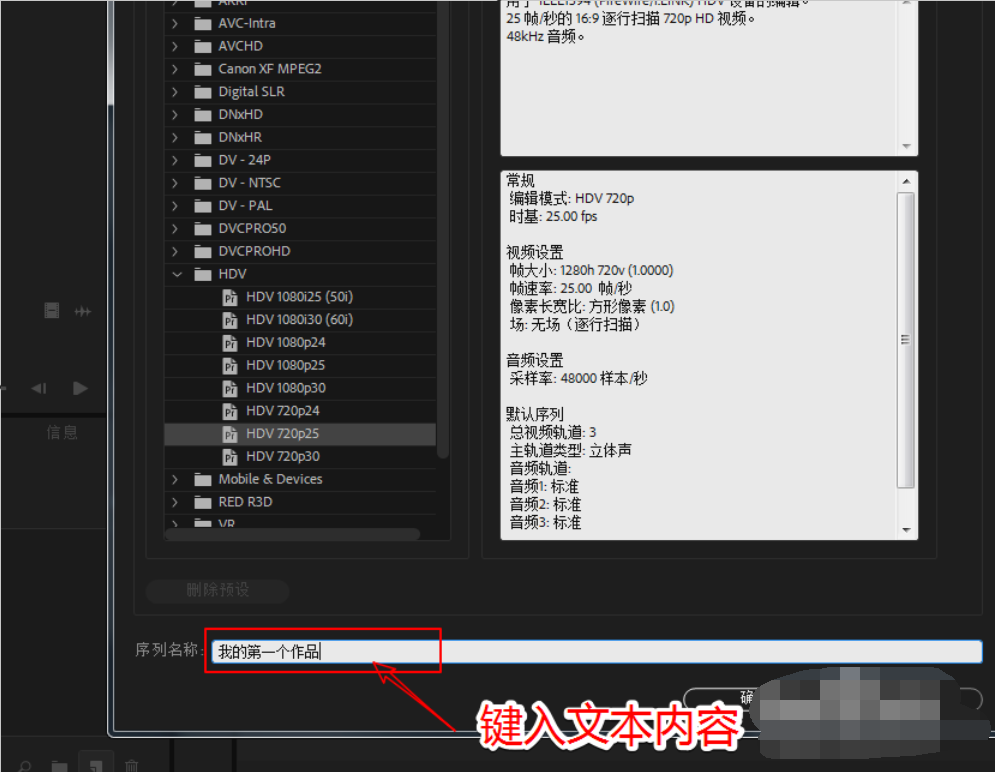
Task: Click the 删除预设 button
Action: [x=218, y=591]
